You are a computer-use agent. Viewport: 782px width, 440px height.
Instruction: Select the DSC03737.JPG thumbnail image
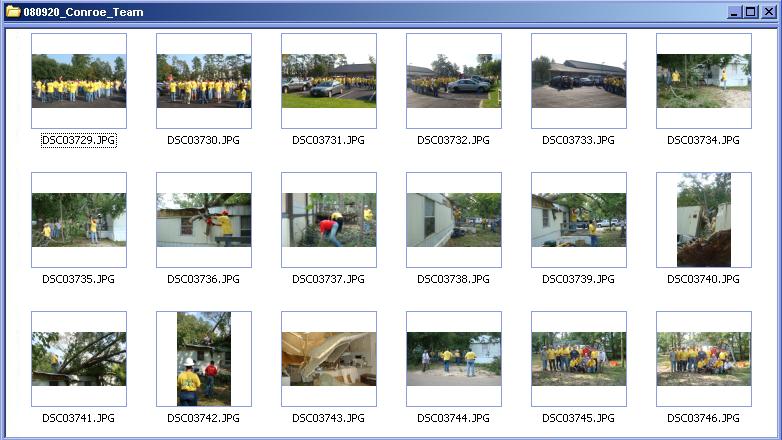pyautogui.click(x=329, y=220)
